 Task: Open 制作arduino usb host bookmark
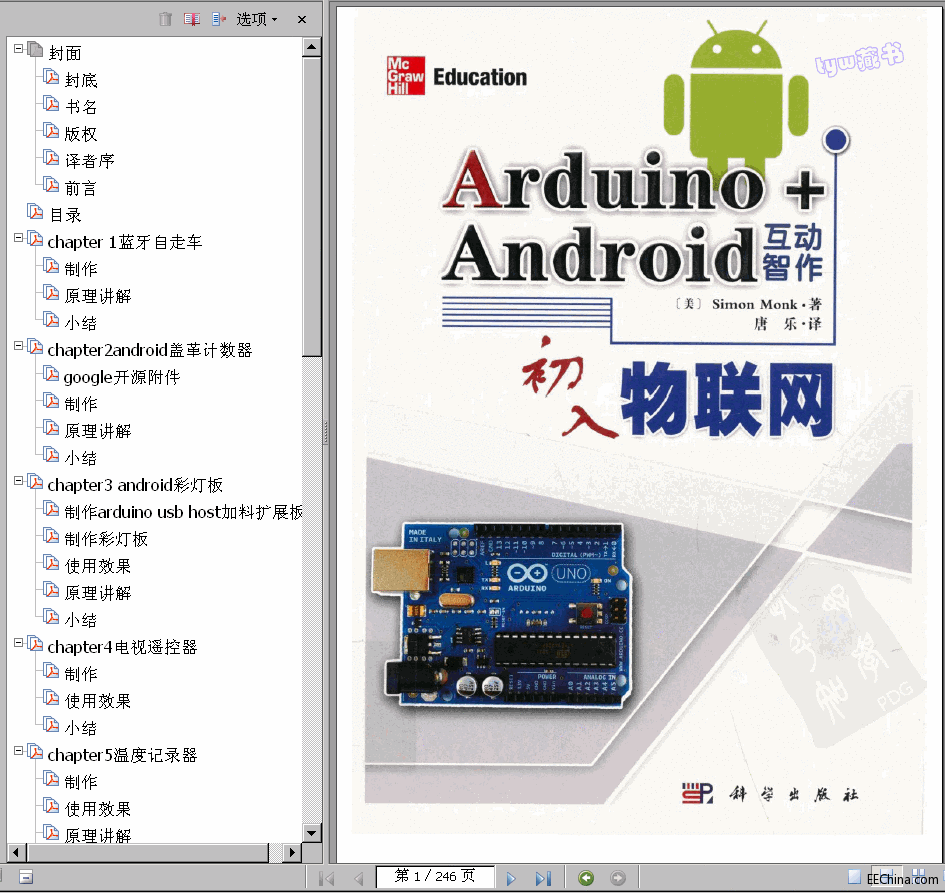coord(183,512)
